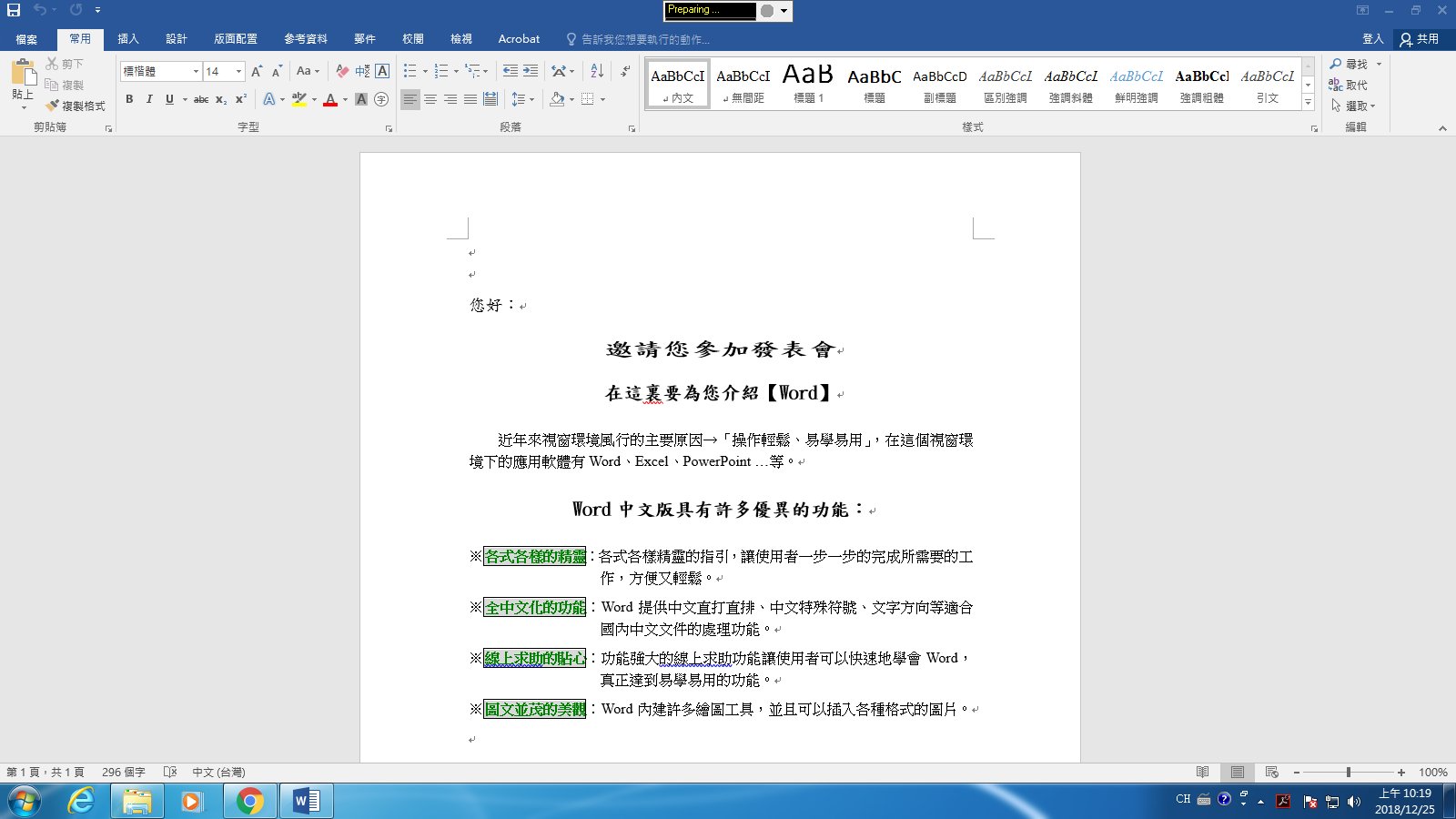Clear all formatting with the eraser icon
The height and width of the screenshot is (819, 1456).
point(342,71)
